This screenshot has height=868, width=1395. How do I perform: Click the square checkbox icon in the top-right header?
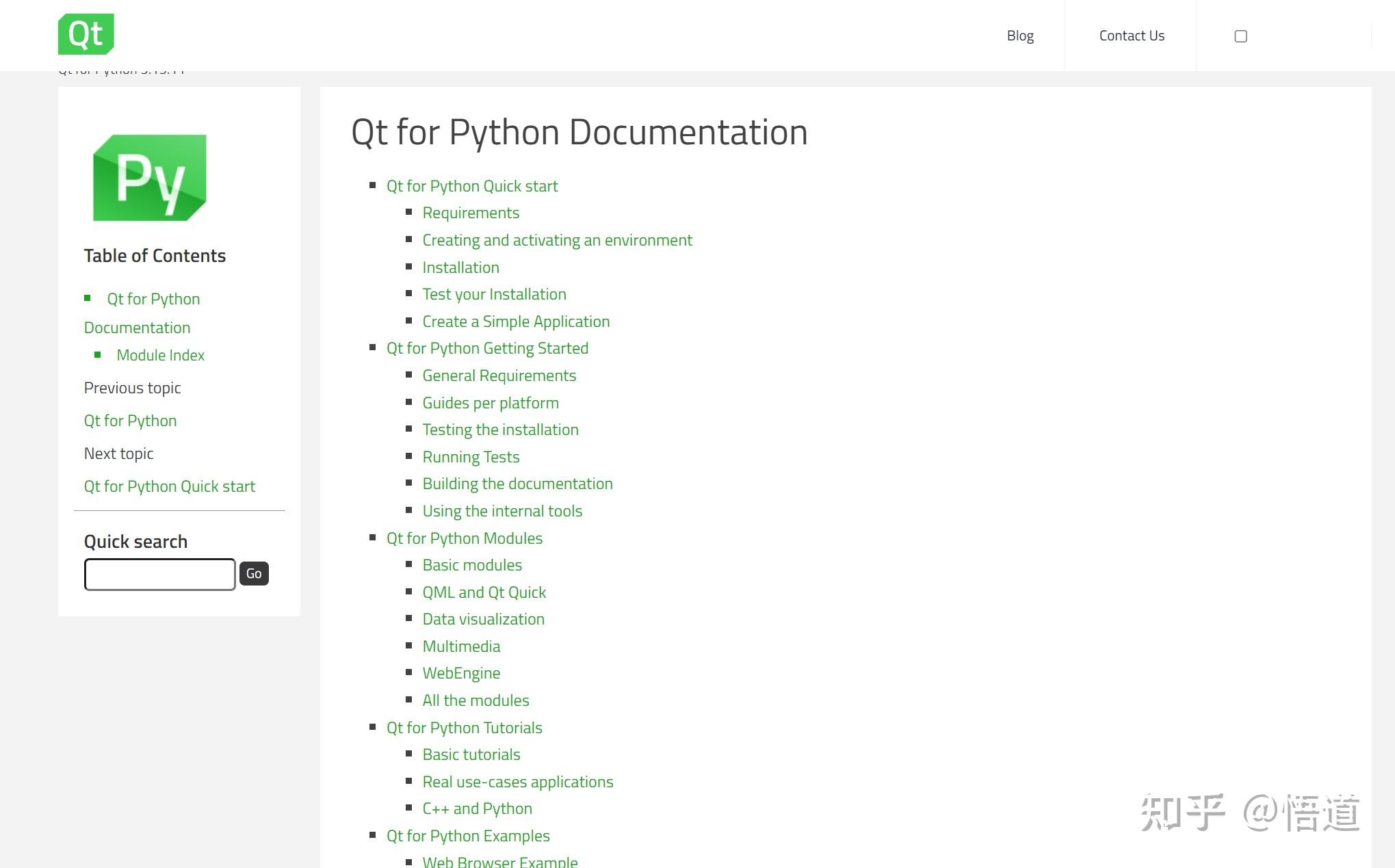pos(1241,35)
